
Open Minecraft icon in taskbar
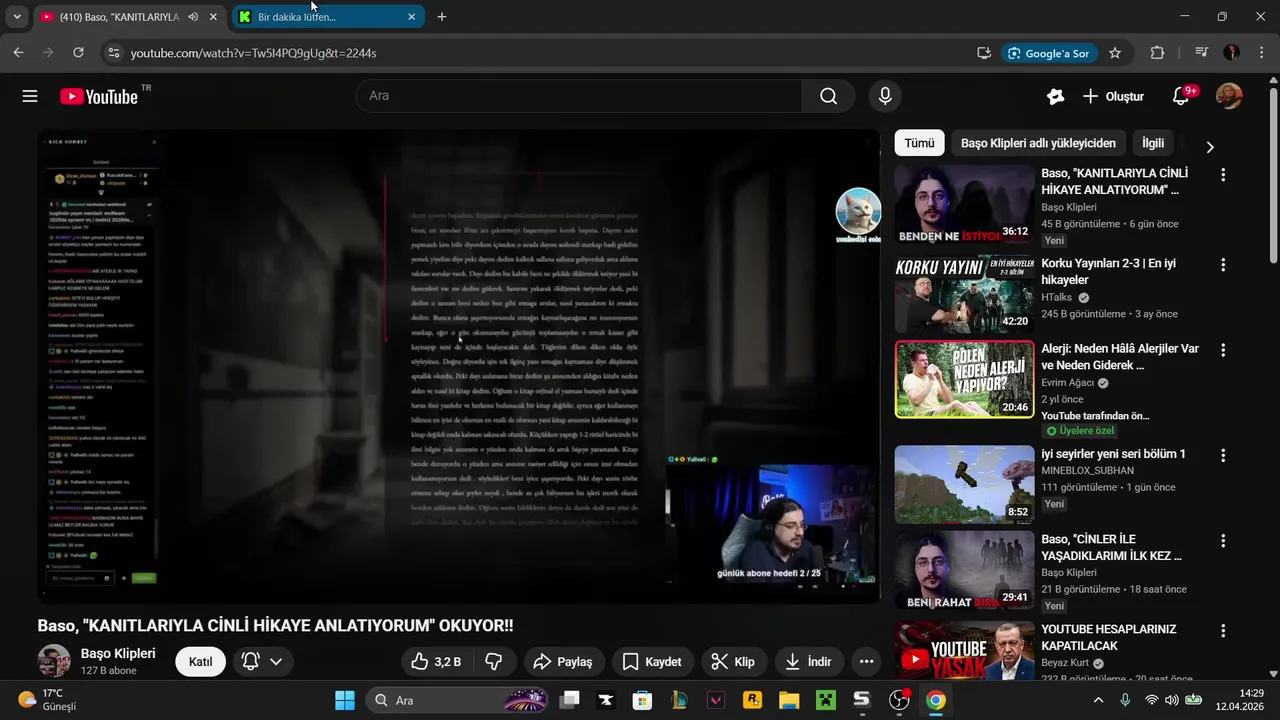click(825, 700)
